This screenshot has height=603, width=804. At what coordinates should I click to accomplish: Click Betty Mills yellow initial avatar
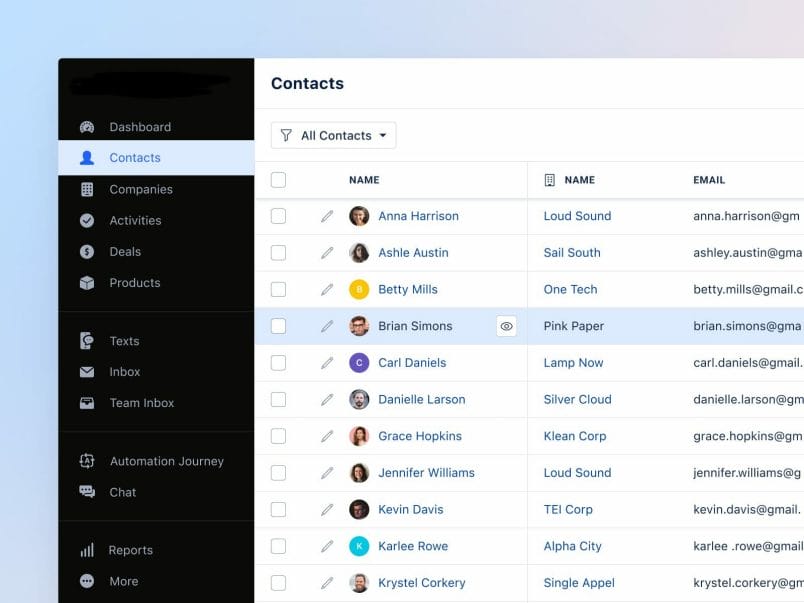(x=359, y=290)
